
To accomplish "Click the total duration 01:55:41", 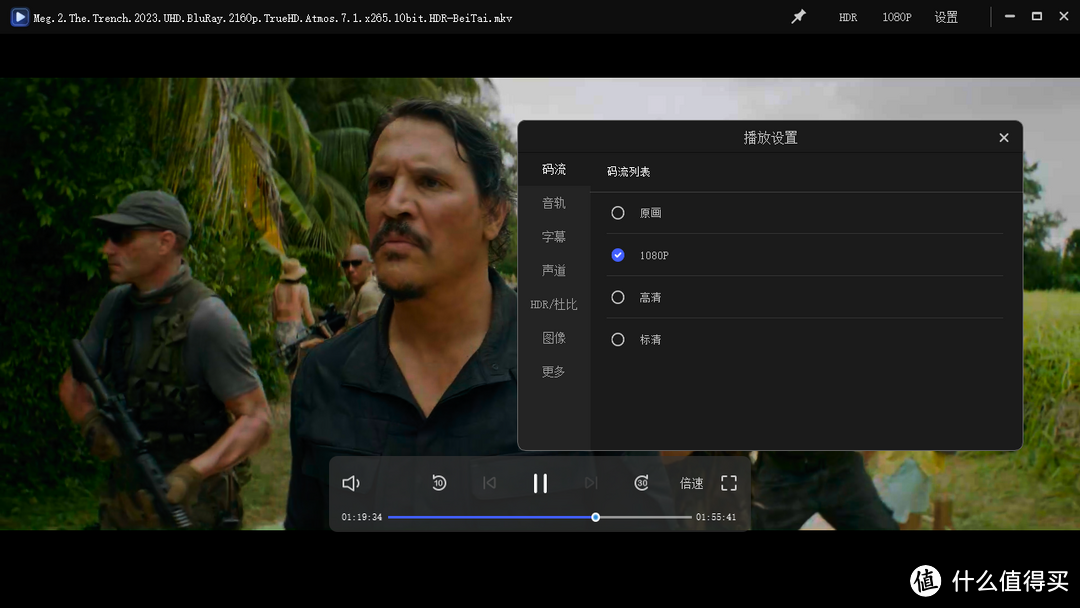I will coord(716,517).
